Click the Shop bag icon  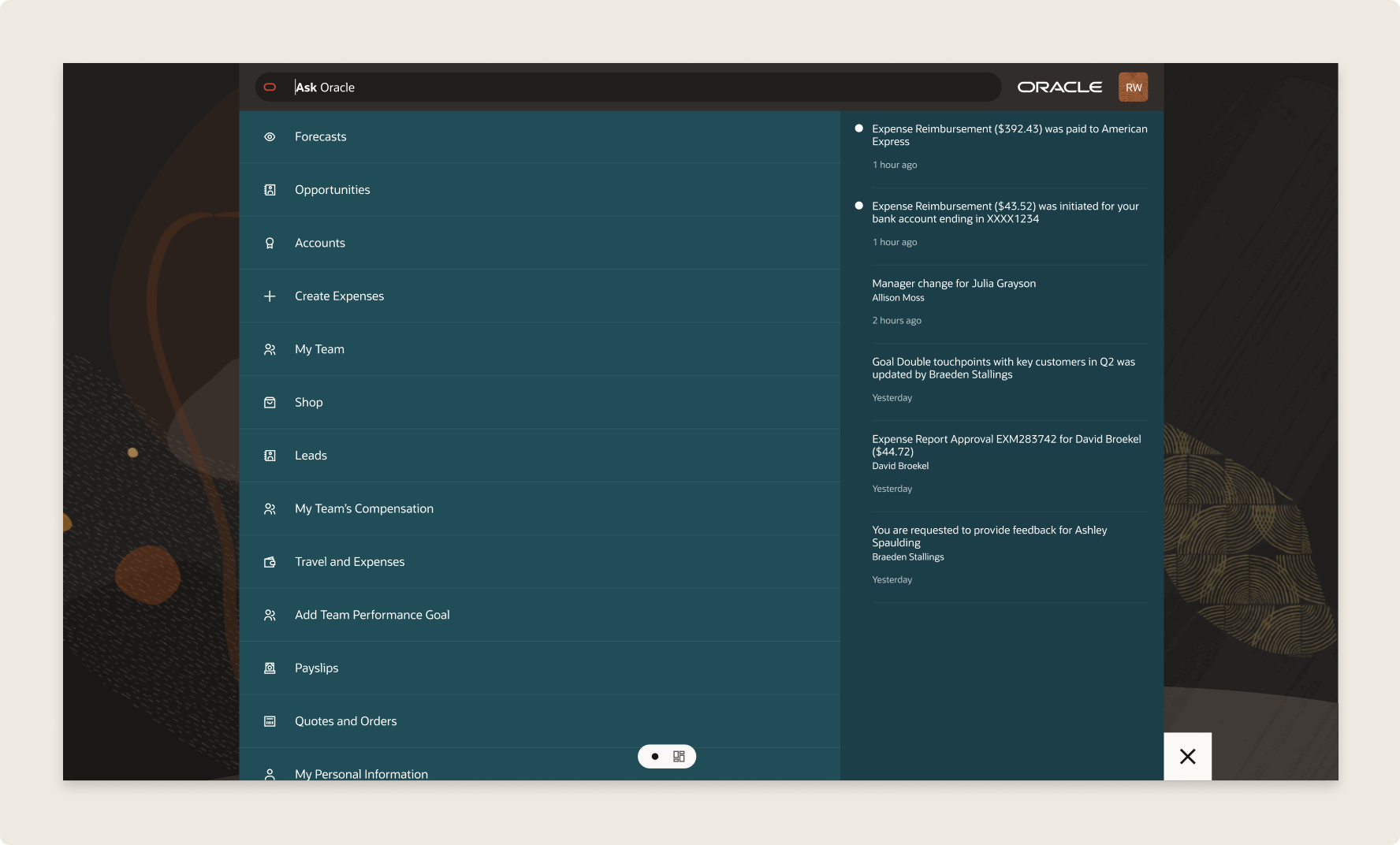click(x=270, y=402)
